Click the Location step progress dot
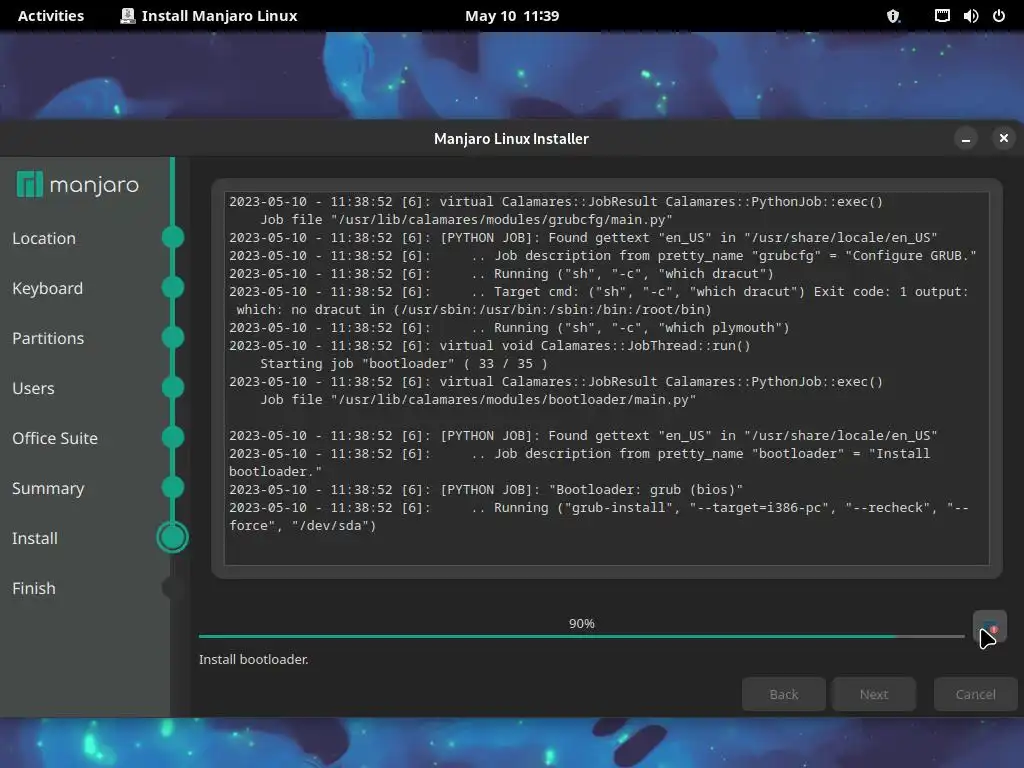 coord(173,237)
